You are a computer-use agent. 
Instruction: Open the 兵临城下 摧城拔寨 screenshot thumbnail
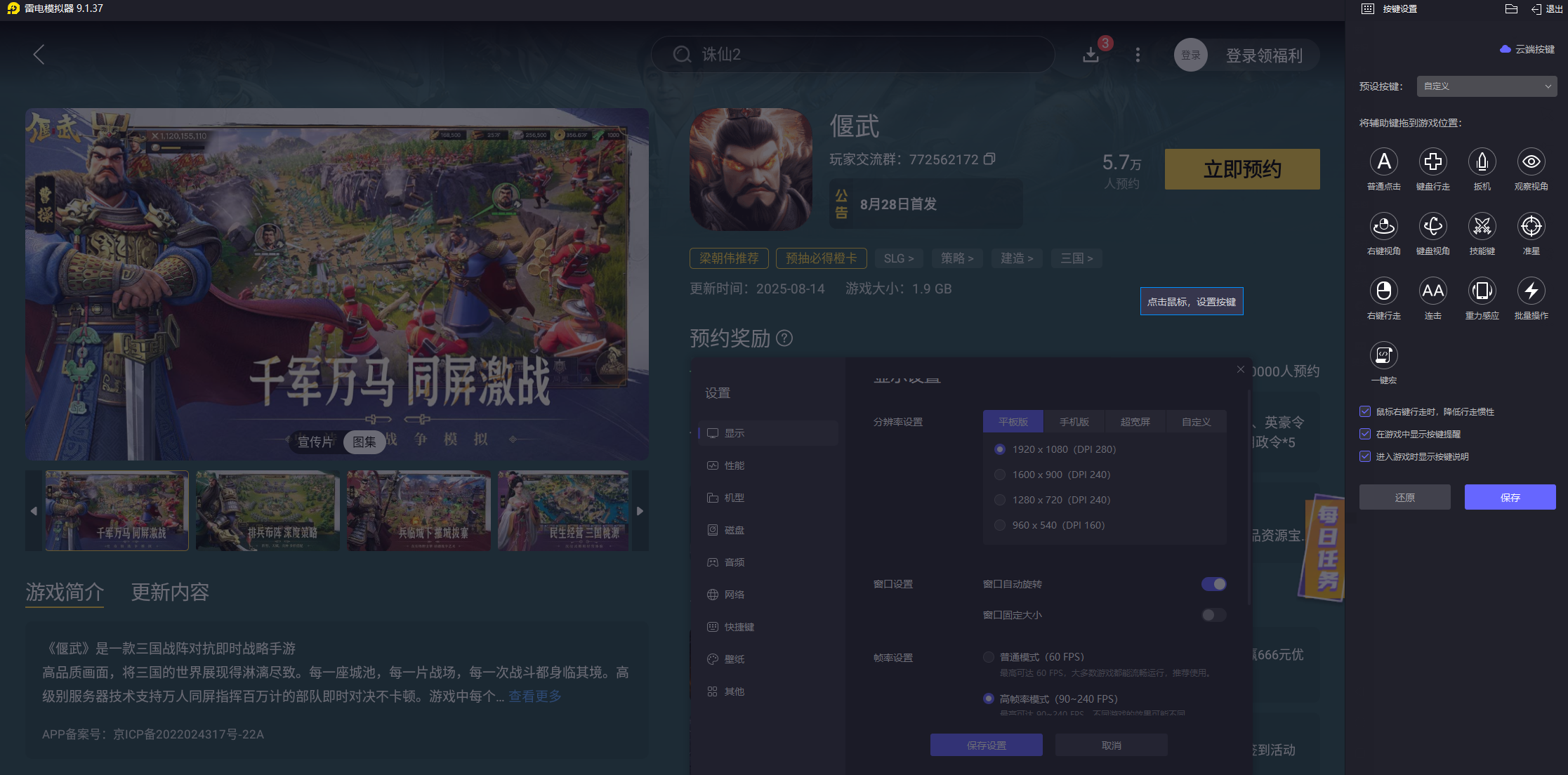pyautogui.click(x=419, y=510)
